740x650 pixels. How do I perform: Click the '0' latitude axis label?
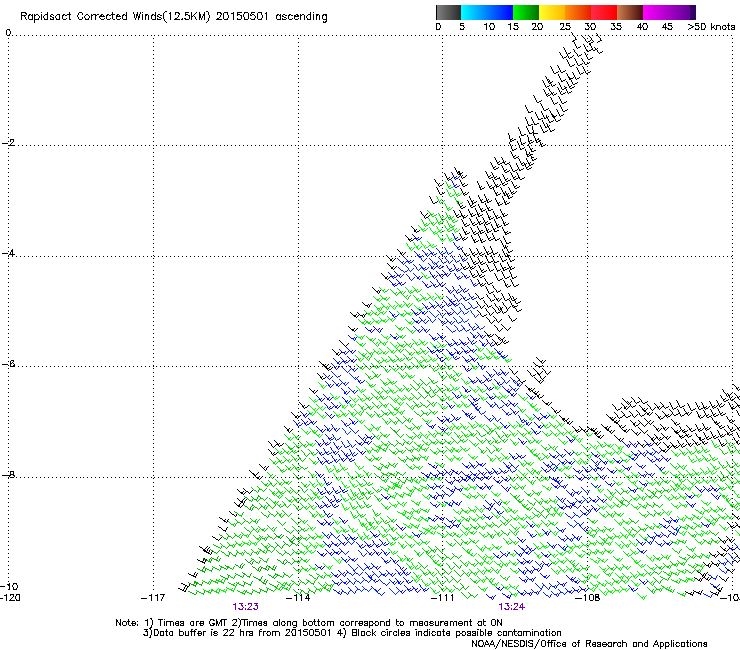click(x=8, y=32)
